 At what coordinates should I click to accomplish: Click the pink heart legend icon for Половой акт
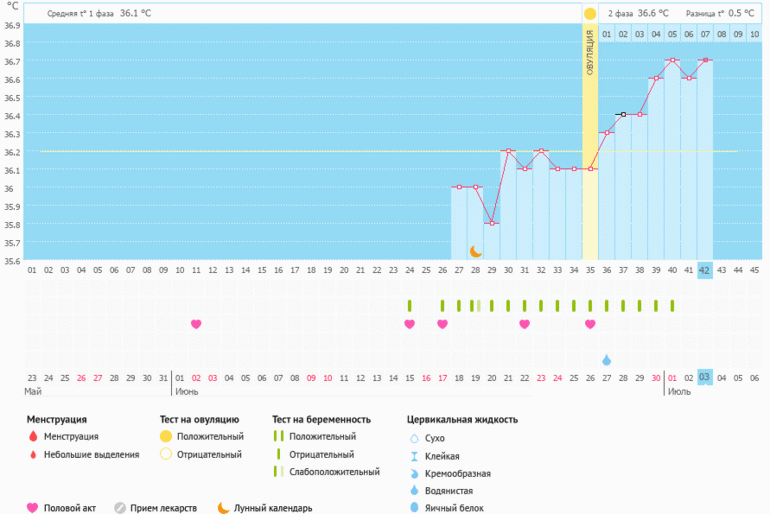click(x=32, y=507)
